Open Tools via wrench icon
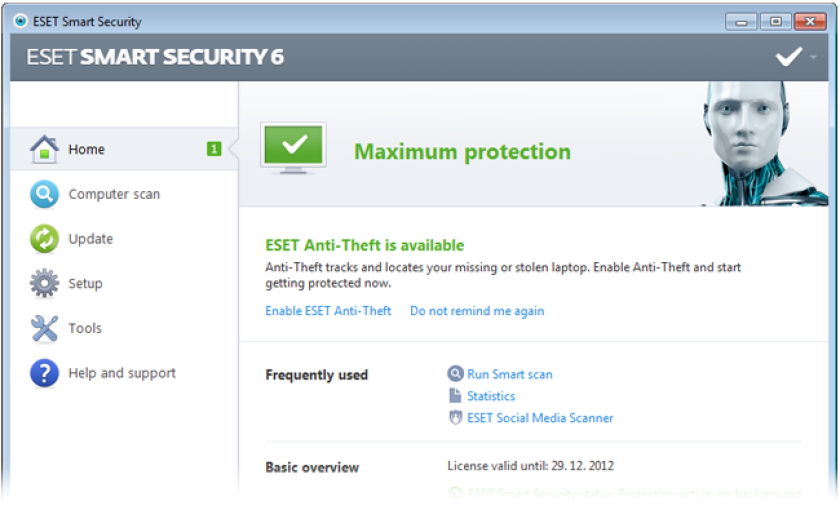Screen dimensions: 840x510 point(44,328)
